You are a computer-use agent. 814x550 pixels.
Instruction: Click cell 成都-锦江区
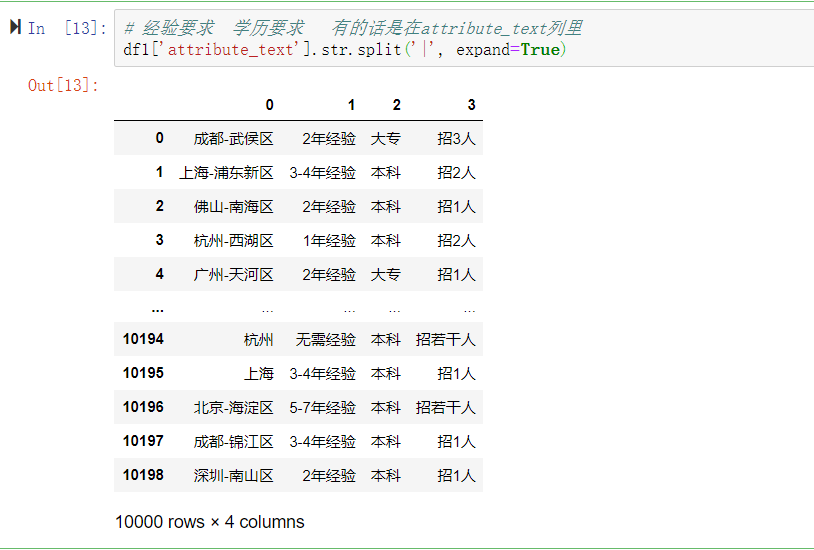pyautogui.click(x=233, y=441)
